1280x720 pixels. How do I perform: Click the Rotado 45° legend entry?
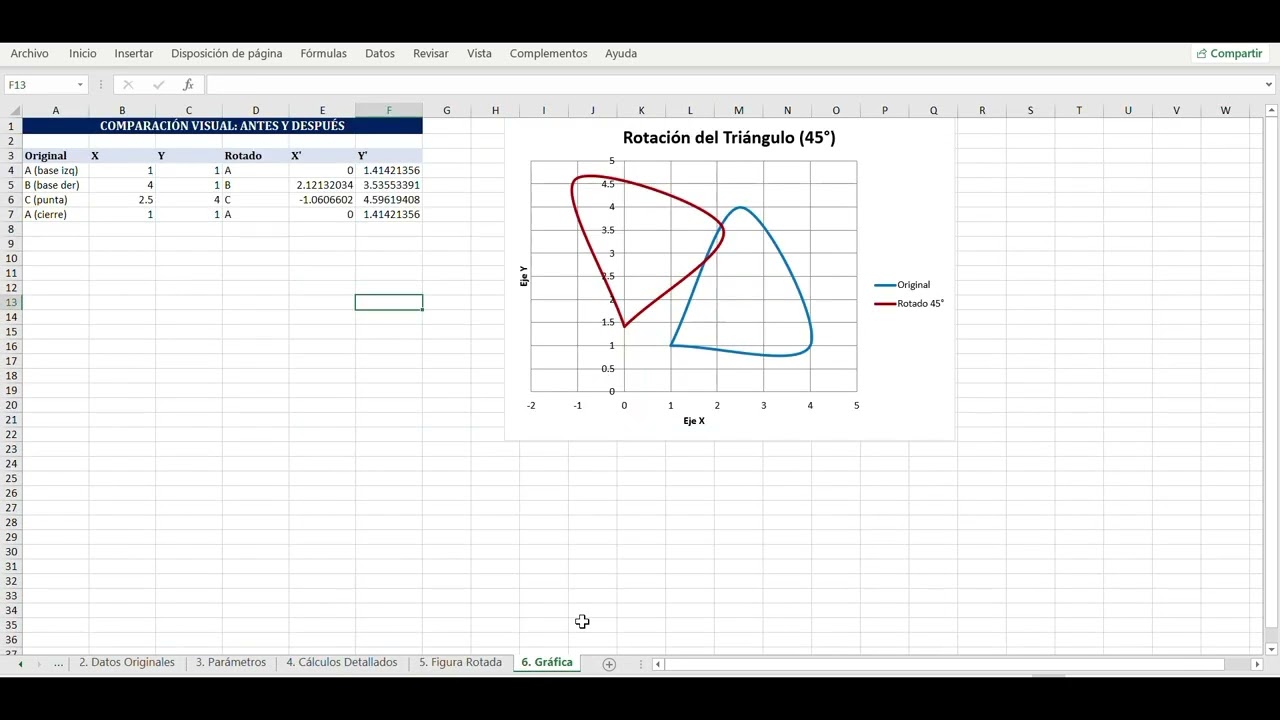tap(909, 303)
